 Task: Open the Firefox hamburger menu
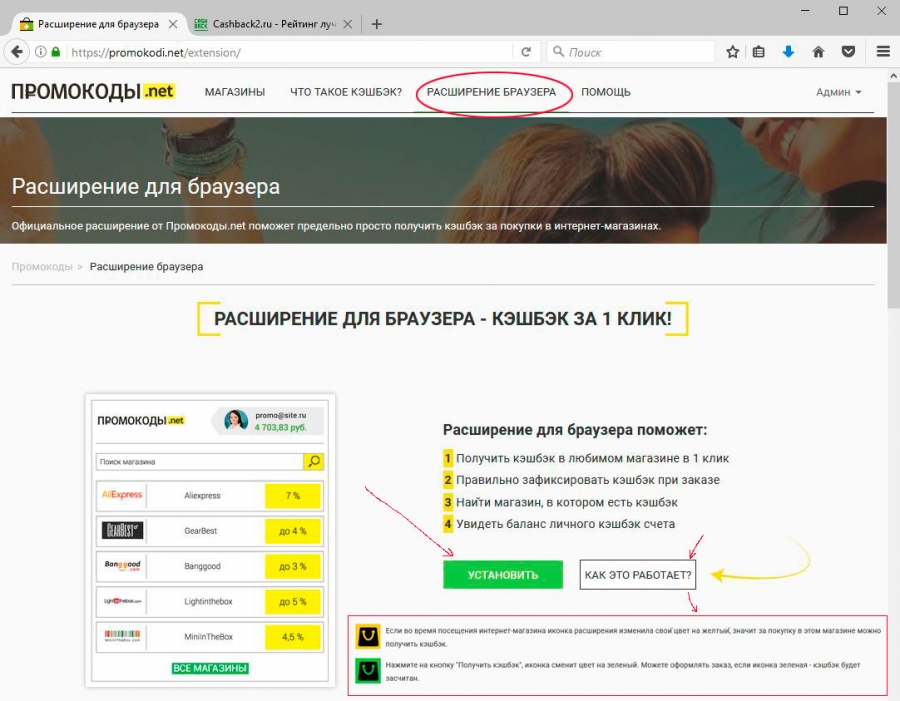[x=883, y=52]
